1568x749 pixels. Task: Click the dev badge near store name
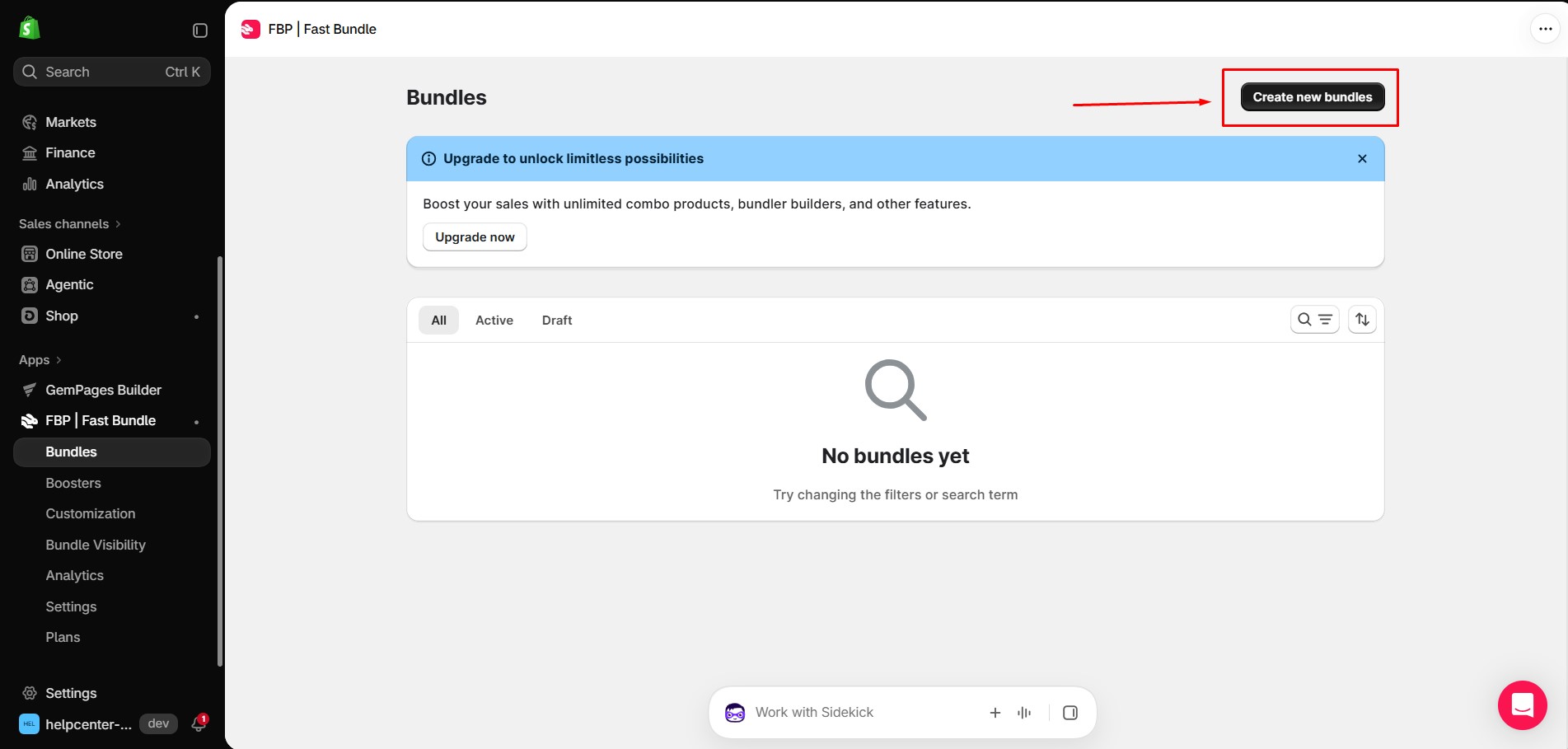coord(158,723)
